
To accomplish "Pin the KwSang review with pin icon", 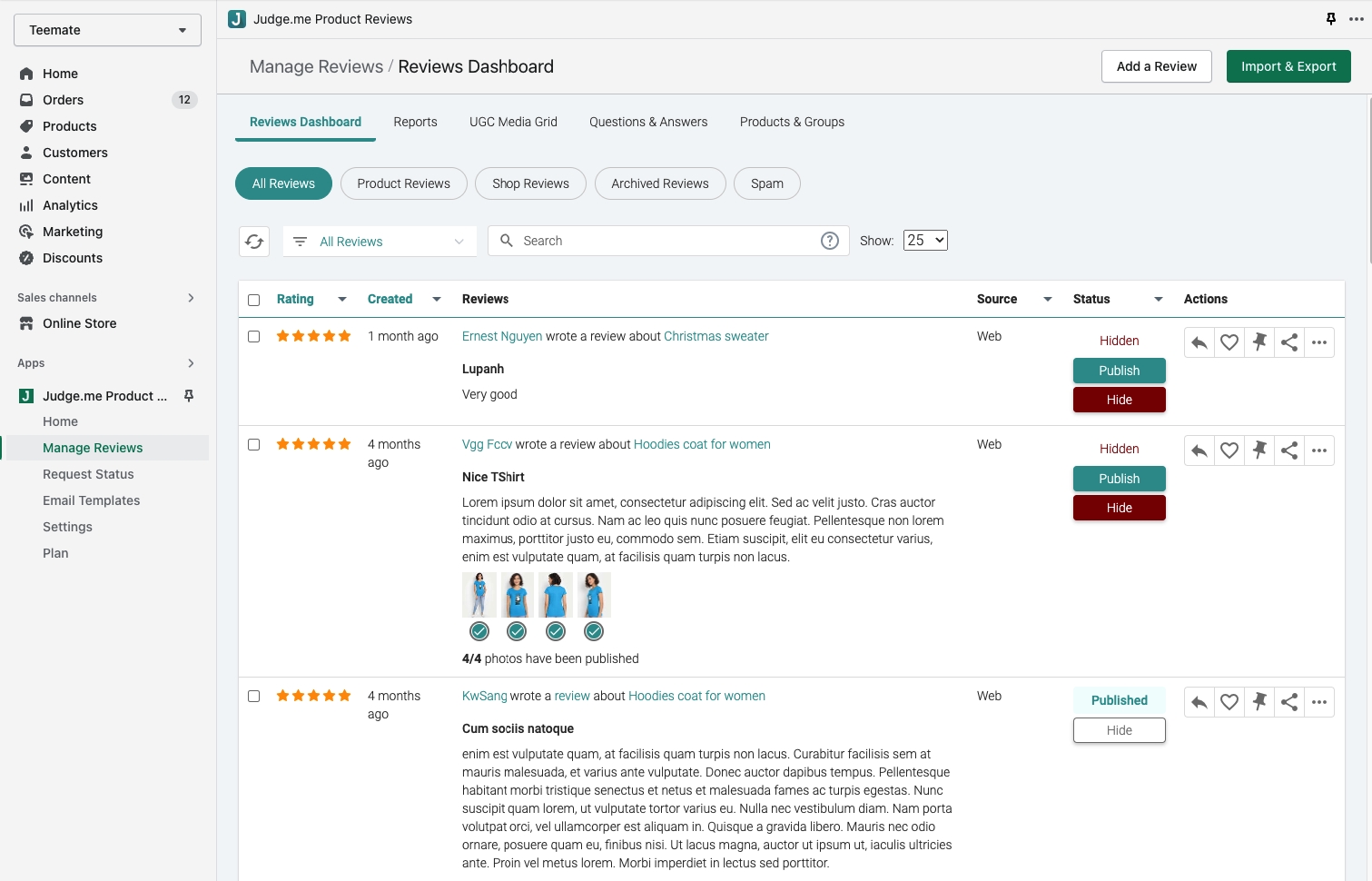I will click(x=1259, y=702).
